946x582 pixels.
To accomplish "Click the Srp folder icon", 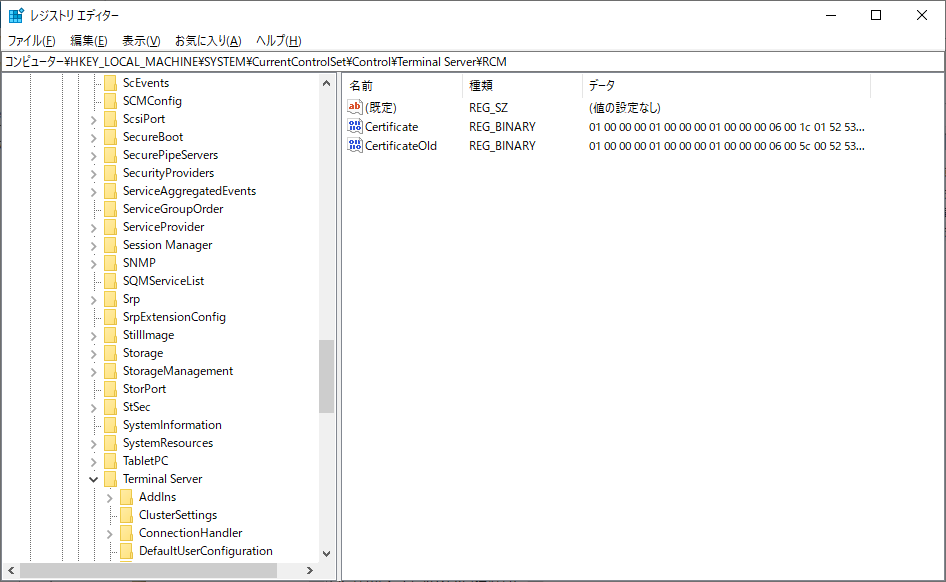I will (110, 299).
